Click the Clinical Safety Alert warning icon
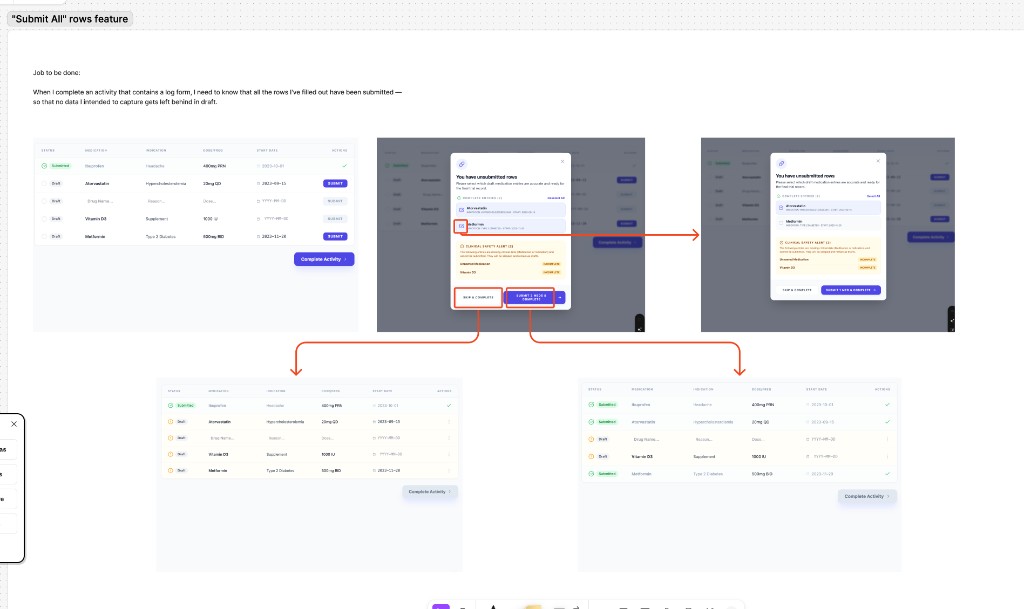This screenshot has width=1024, height=609. coord(462,246)
